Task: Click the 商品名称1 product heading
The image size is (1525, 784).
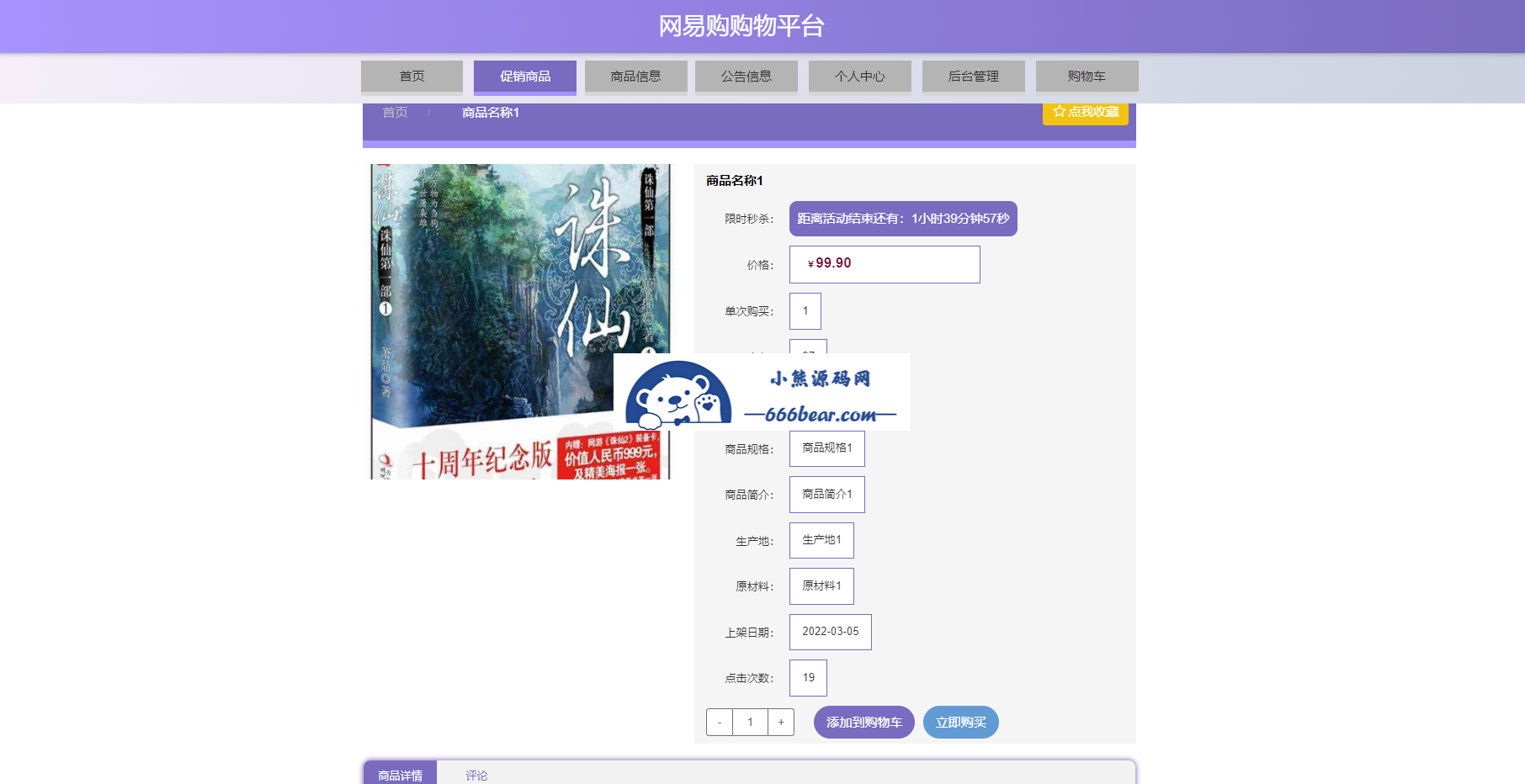Action: pos(735,181)
